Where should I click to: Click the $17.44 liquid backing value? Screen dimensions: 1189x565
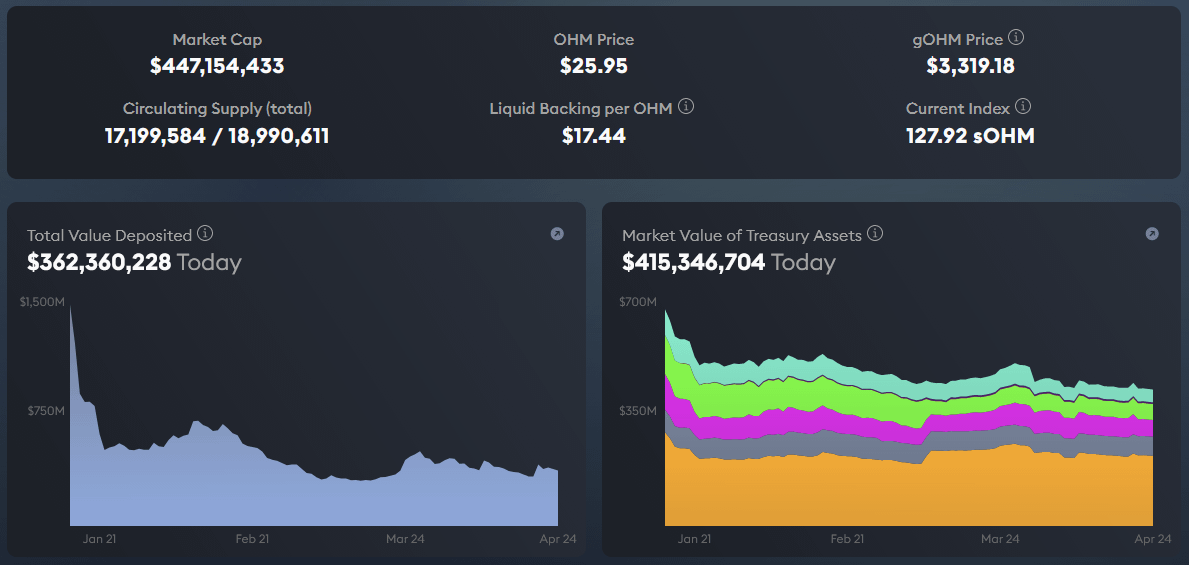(x=594, y=135)
